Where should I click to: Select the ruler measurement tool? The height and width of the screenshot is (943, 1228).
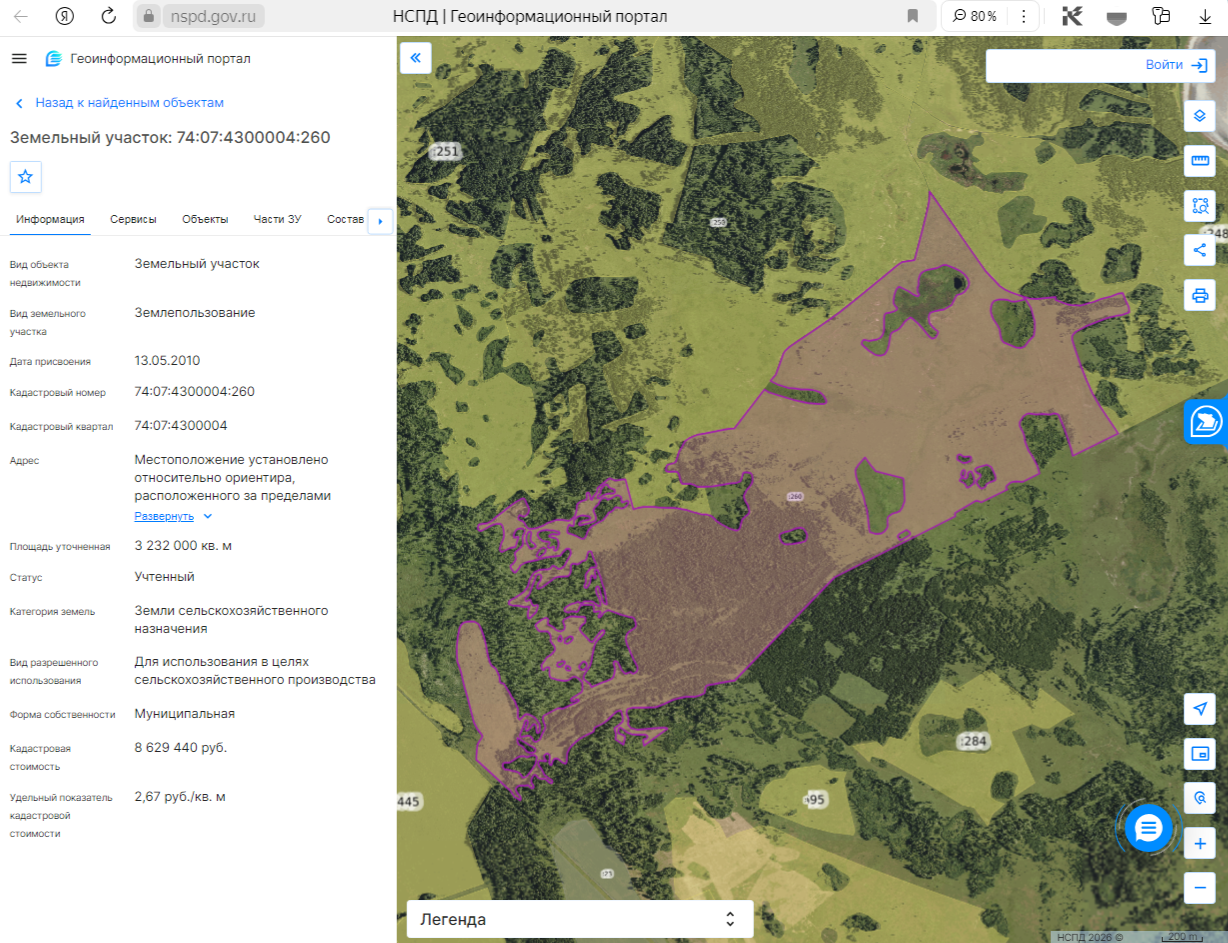pyautogui.click(x=1200, y=161)
